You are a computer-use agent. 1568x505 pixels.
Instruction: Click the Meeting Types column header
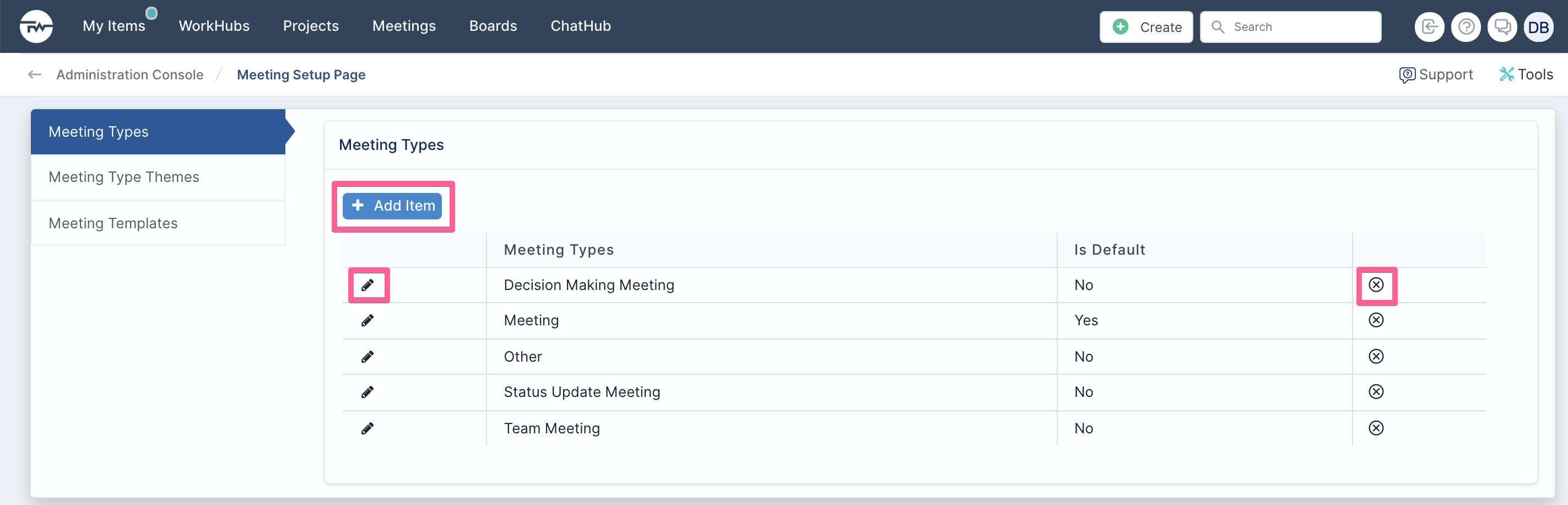coord(771,250)
